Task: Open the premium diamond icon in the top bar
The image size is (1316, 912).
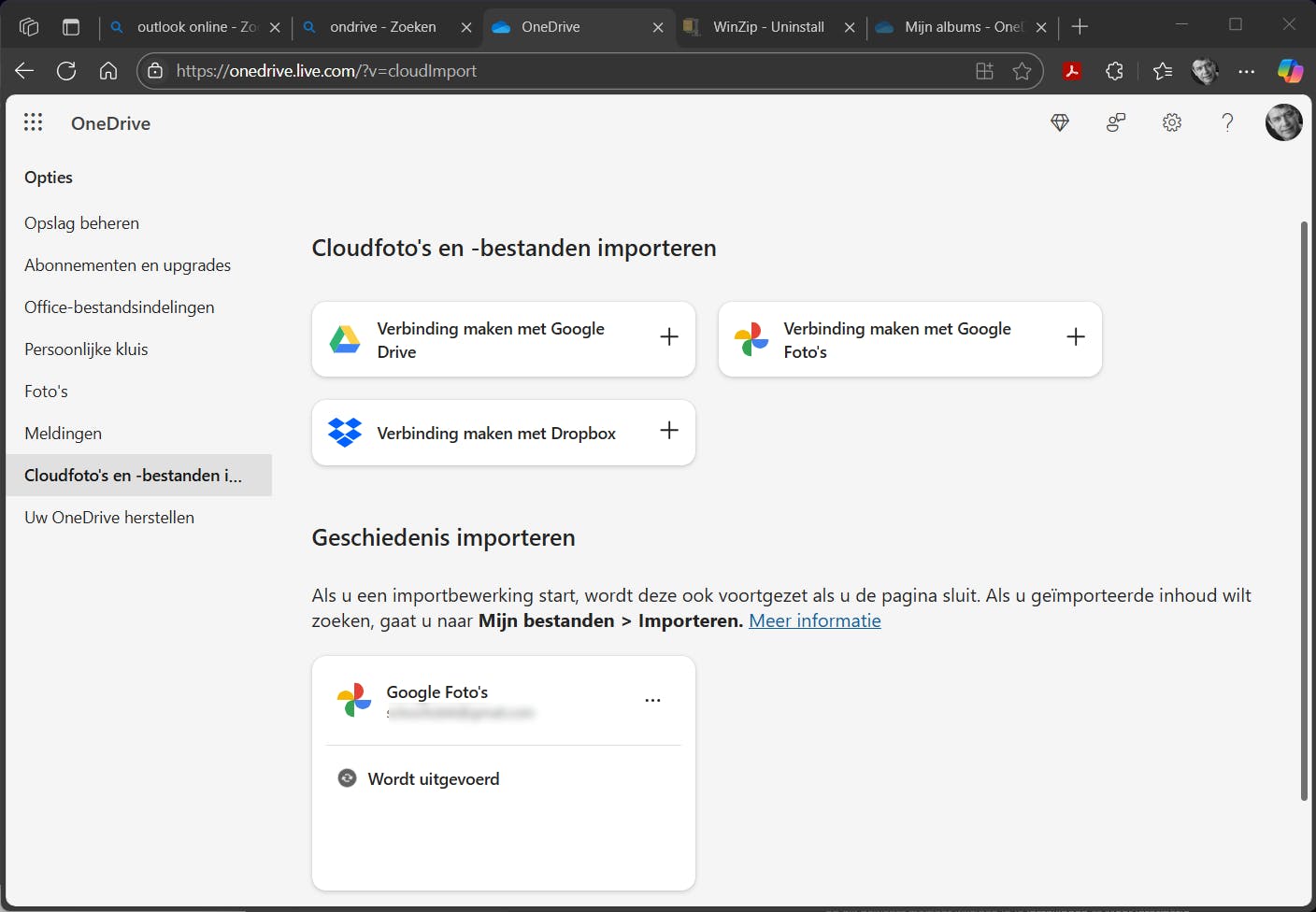Action: [x=1060, y=122]
